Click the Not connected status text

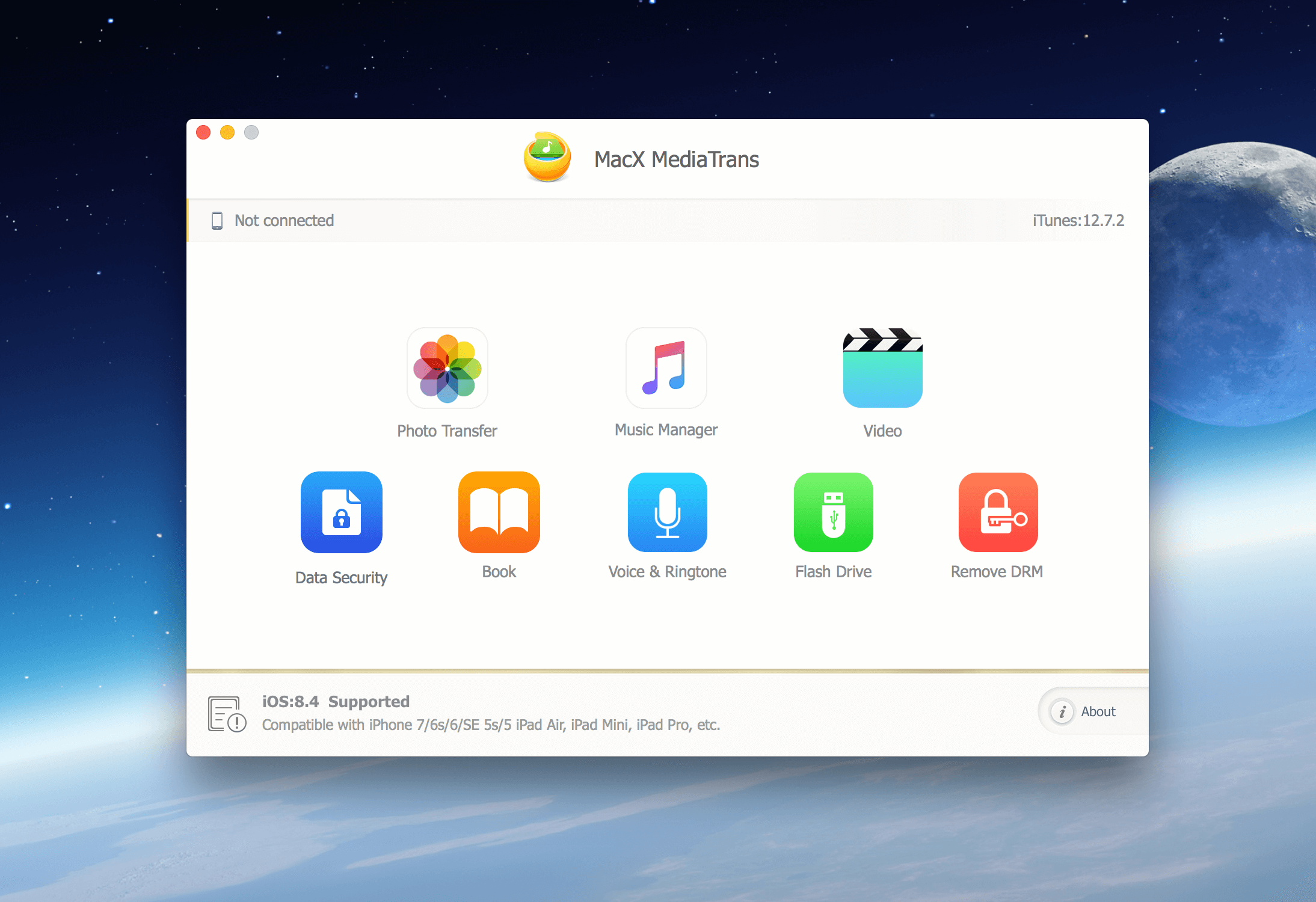click(284, 221)
